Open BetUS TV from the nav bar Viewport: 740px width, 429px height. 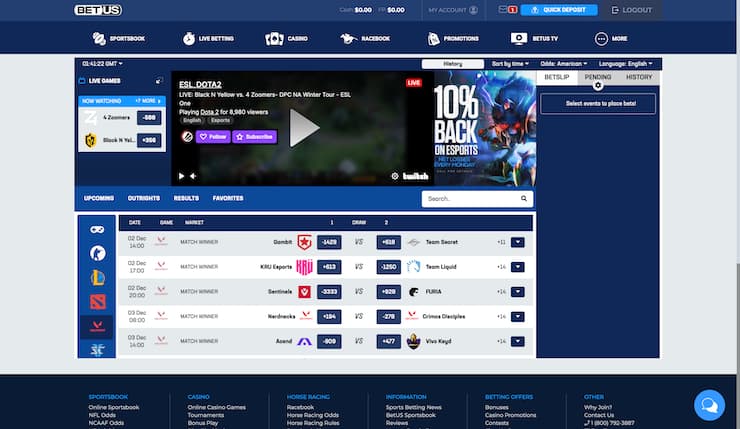click(534, 39)
